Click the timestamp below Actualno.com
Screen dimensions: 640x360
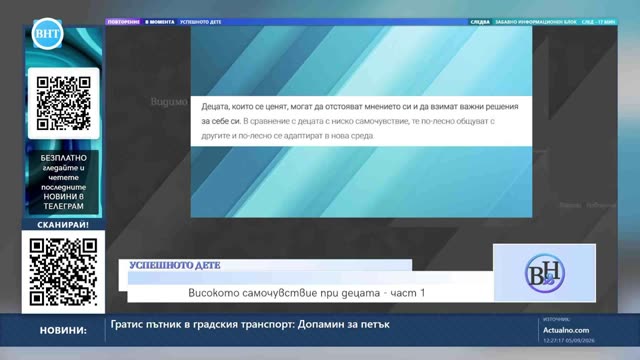click(569, 340)
